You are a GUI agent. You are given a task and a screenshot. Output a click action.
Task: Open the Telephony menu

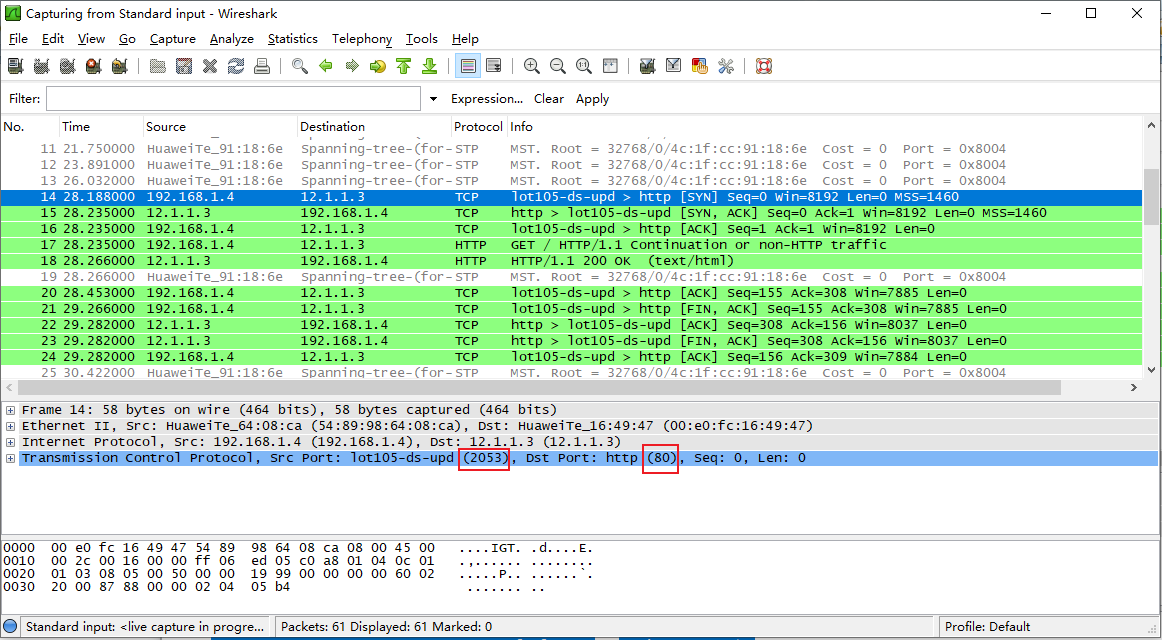pyautogui.click(x=362, y=39)
